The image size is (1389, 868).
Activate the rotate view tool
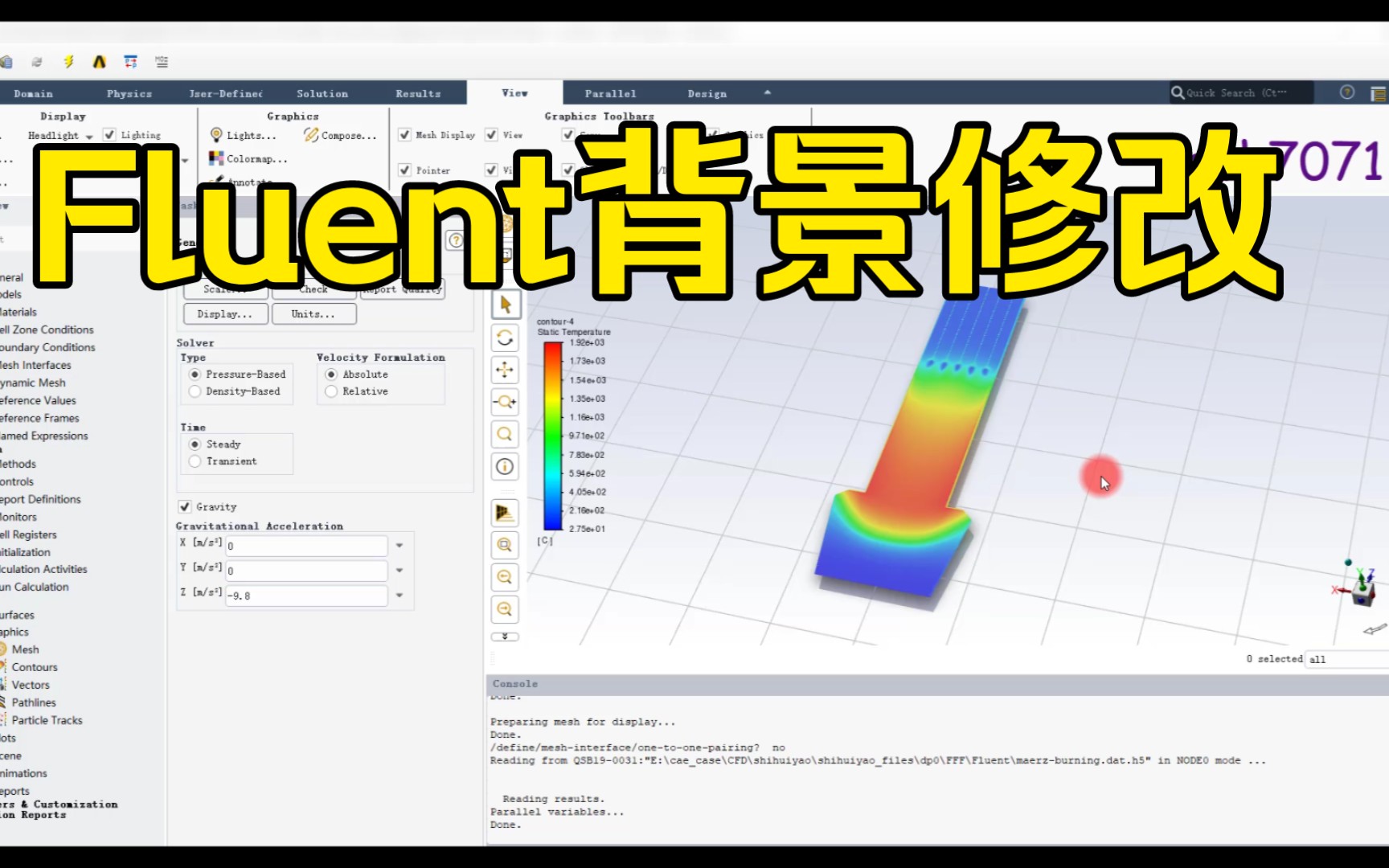(x=504, y=338)
